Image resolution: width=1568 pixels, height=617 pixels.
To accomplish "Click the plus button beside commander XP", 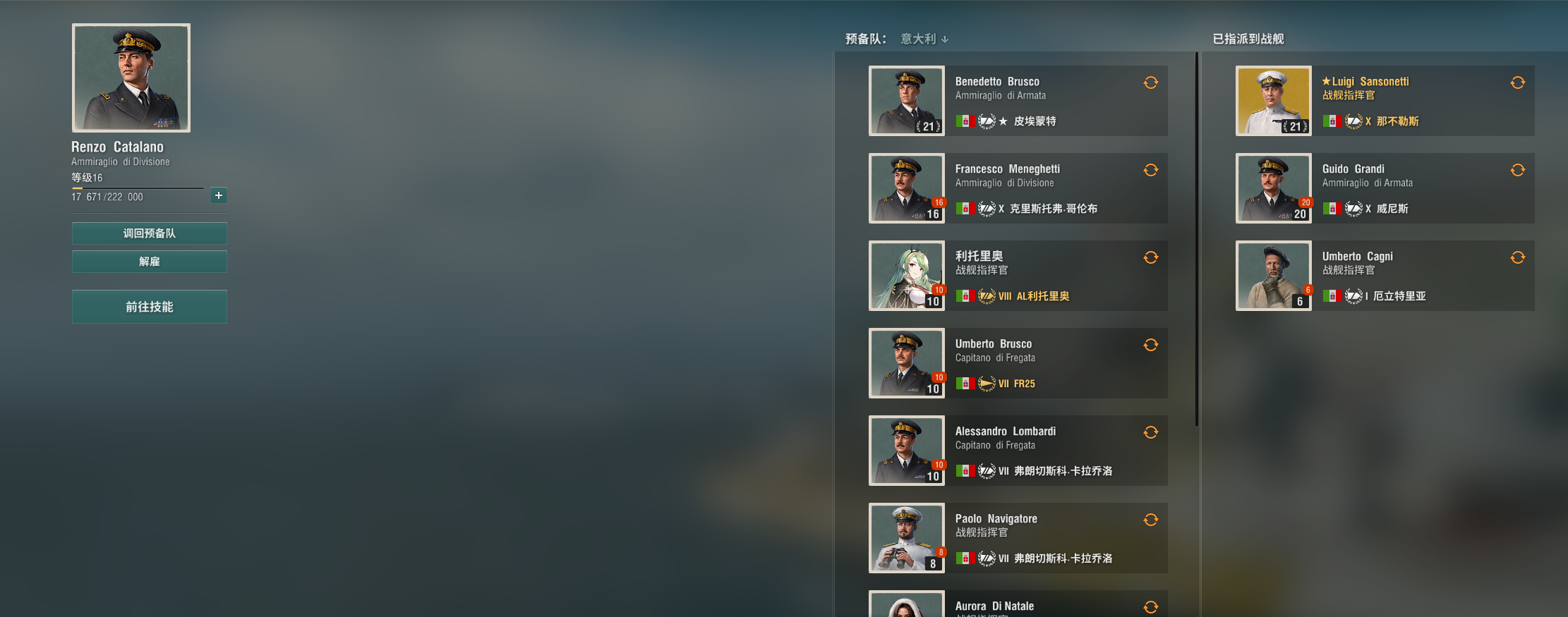I will (219, 195).
